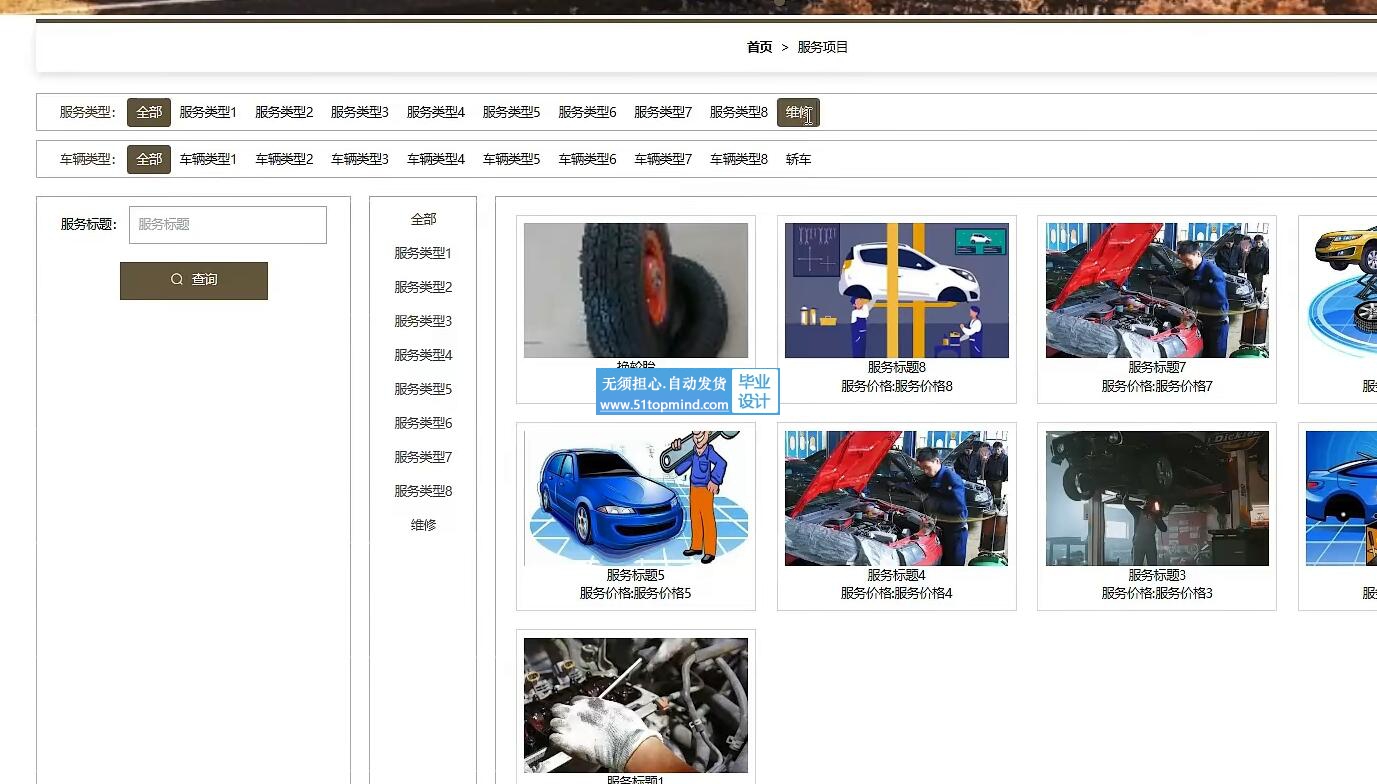Open the 服务标题4 mechanic photo
The width and height of the screenshot is (1377, 784).
point(897,498)
